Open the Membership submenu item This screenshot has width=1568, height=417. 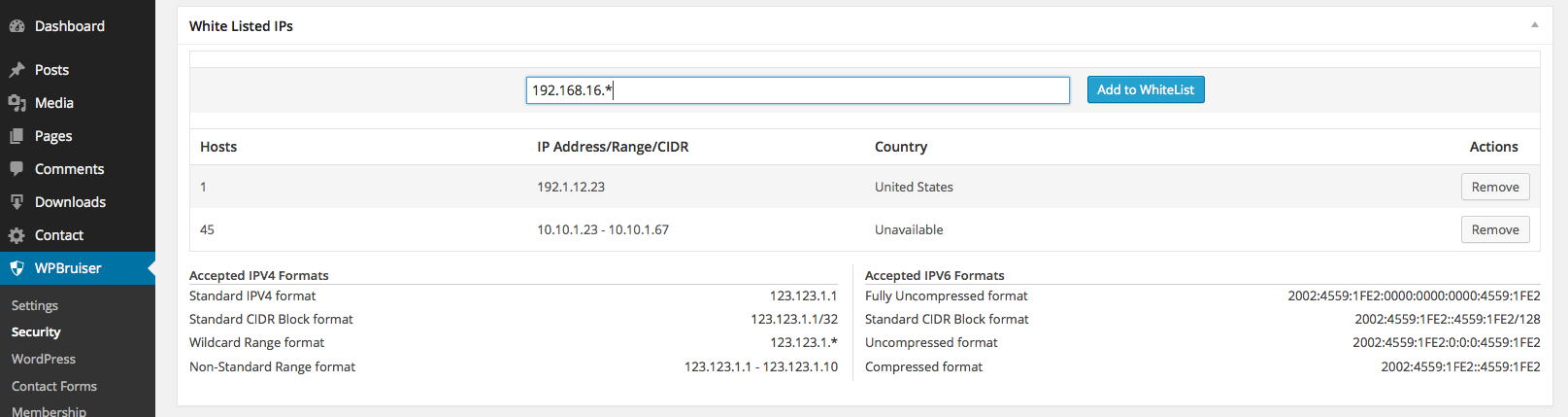49,411
